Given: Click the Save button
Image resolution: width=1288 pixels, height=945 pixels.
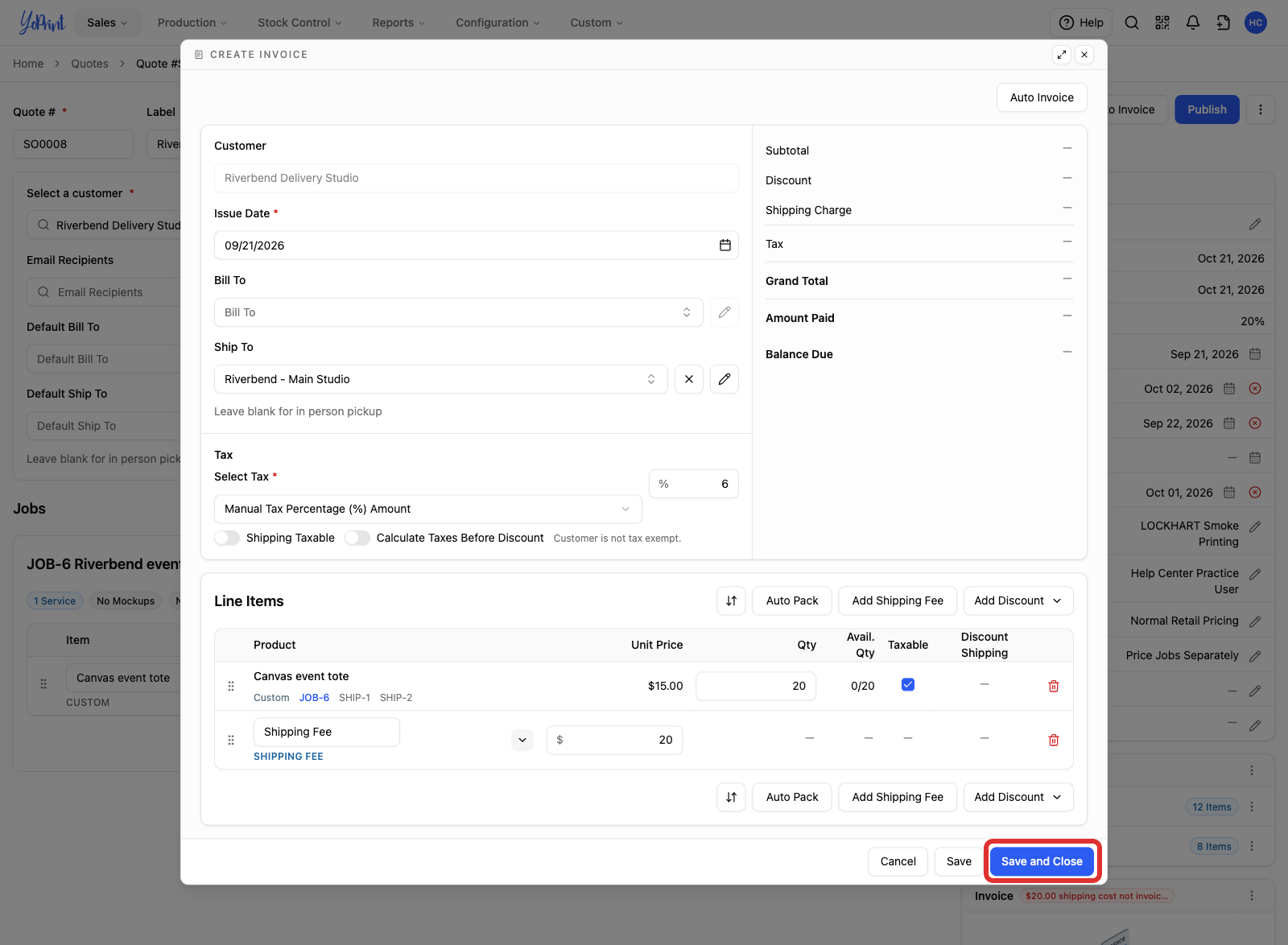Looking at the screenshot, I should (x=959, y=861).
